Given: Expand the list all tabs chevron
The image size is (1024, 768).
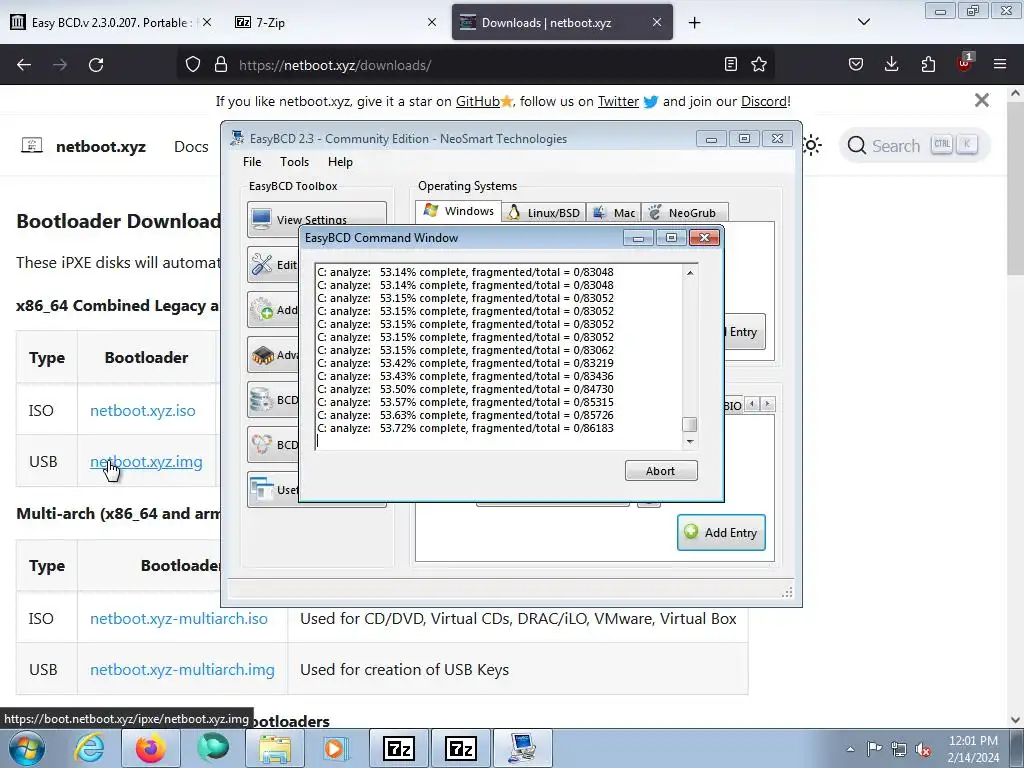Looking at the screenshot, I should click(x=863, y=22).
